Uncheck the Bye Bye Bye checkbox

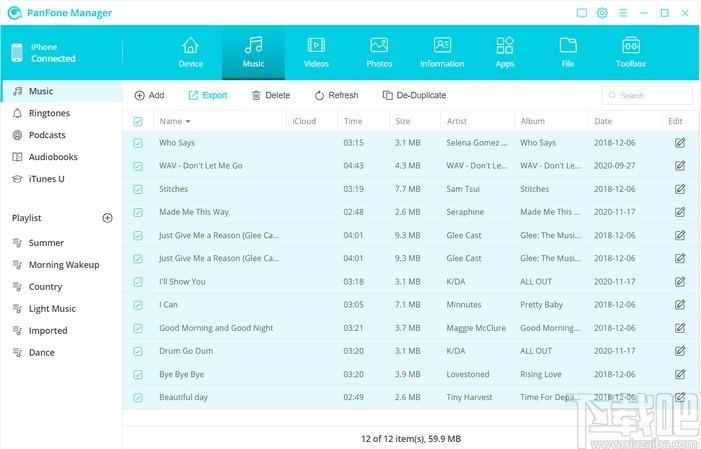click(138, 374)
